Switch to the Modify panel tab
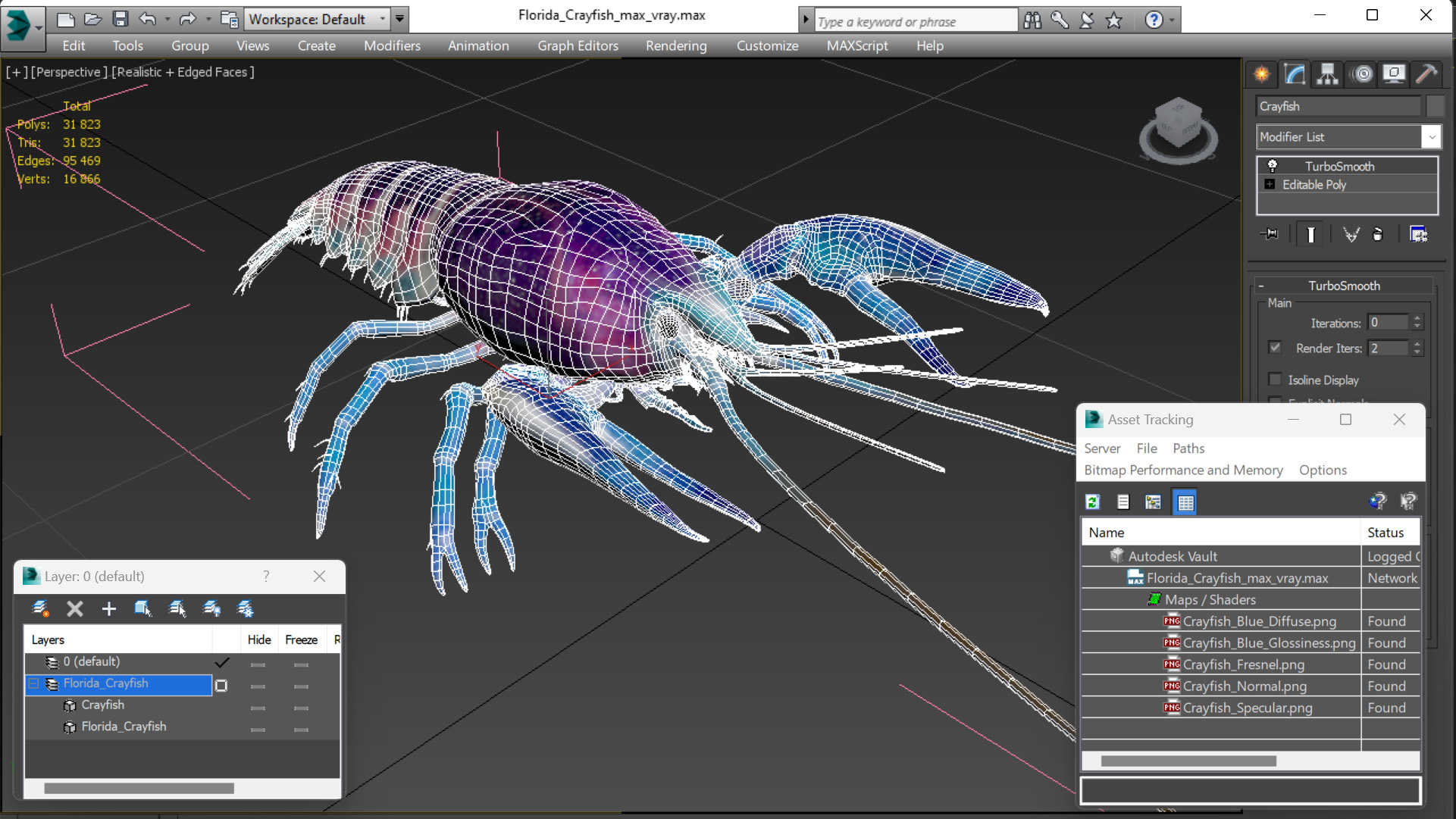The image size is (1456, 819). (1295, 73)
